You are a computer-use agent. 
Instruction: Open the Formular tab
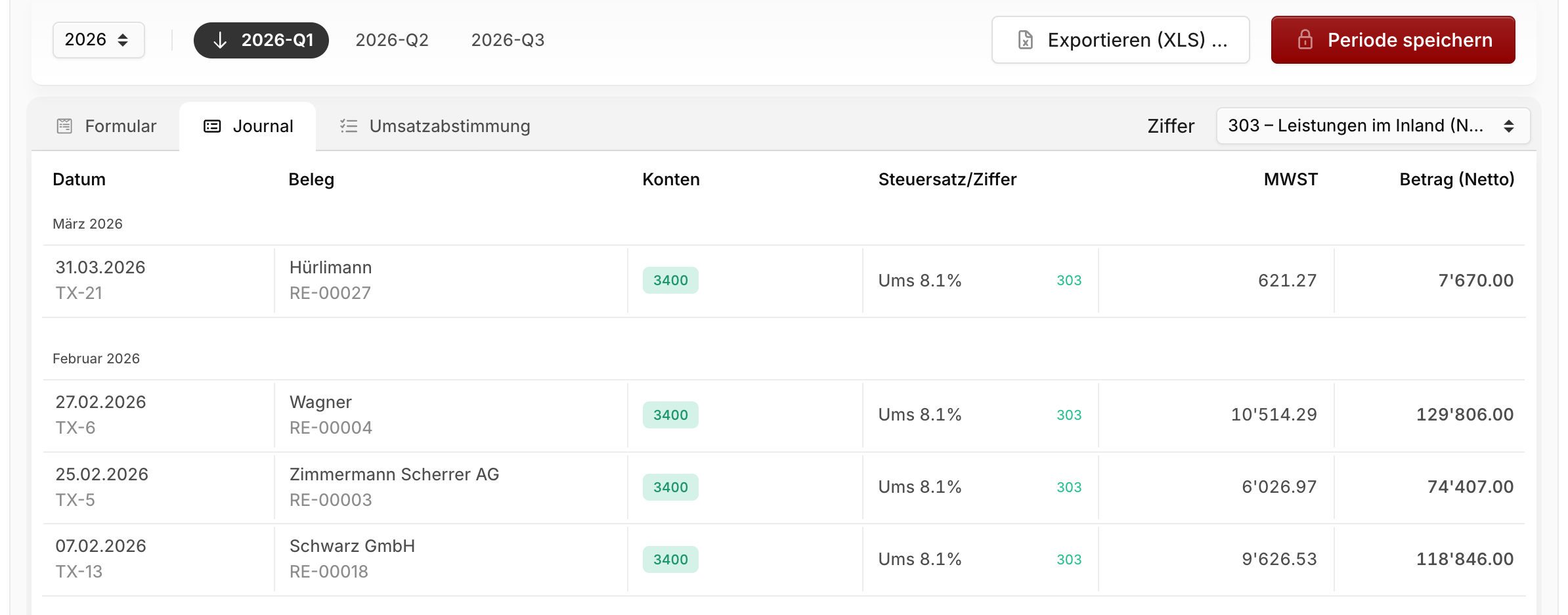click(x=106, y=126)
